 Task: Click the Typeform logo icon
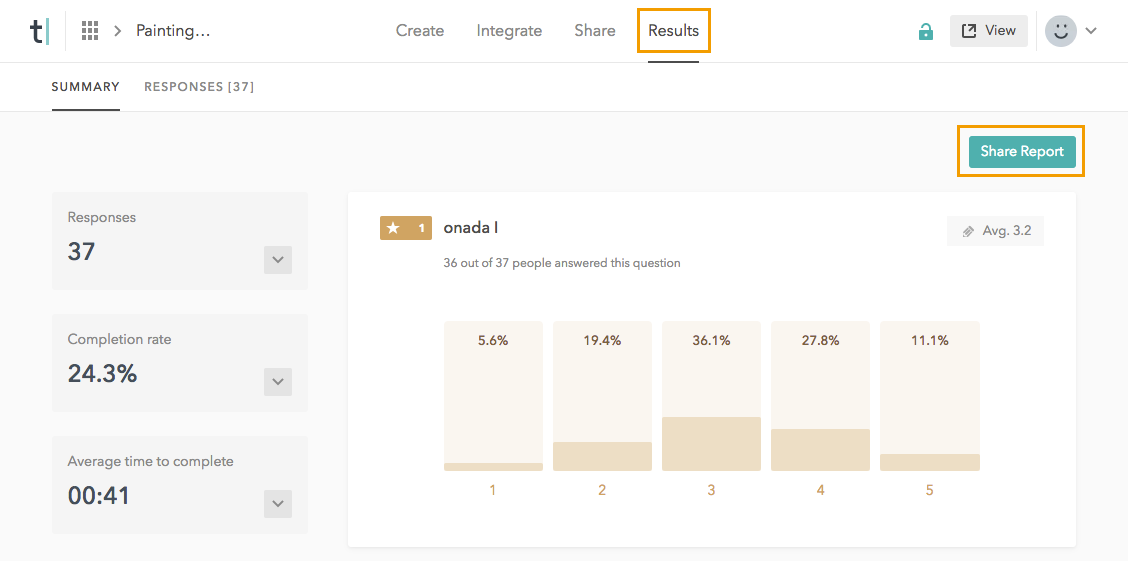pyautogui.click(x=39, y=31)
